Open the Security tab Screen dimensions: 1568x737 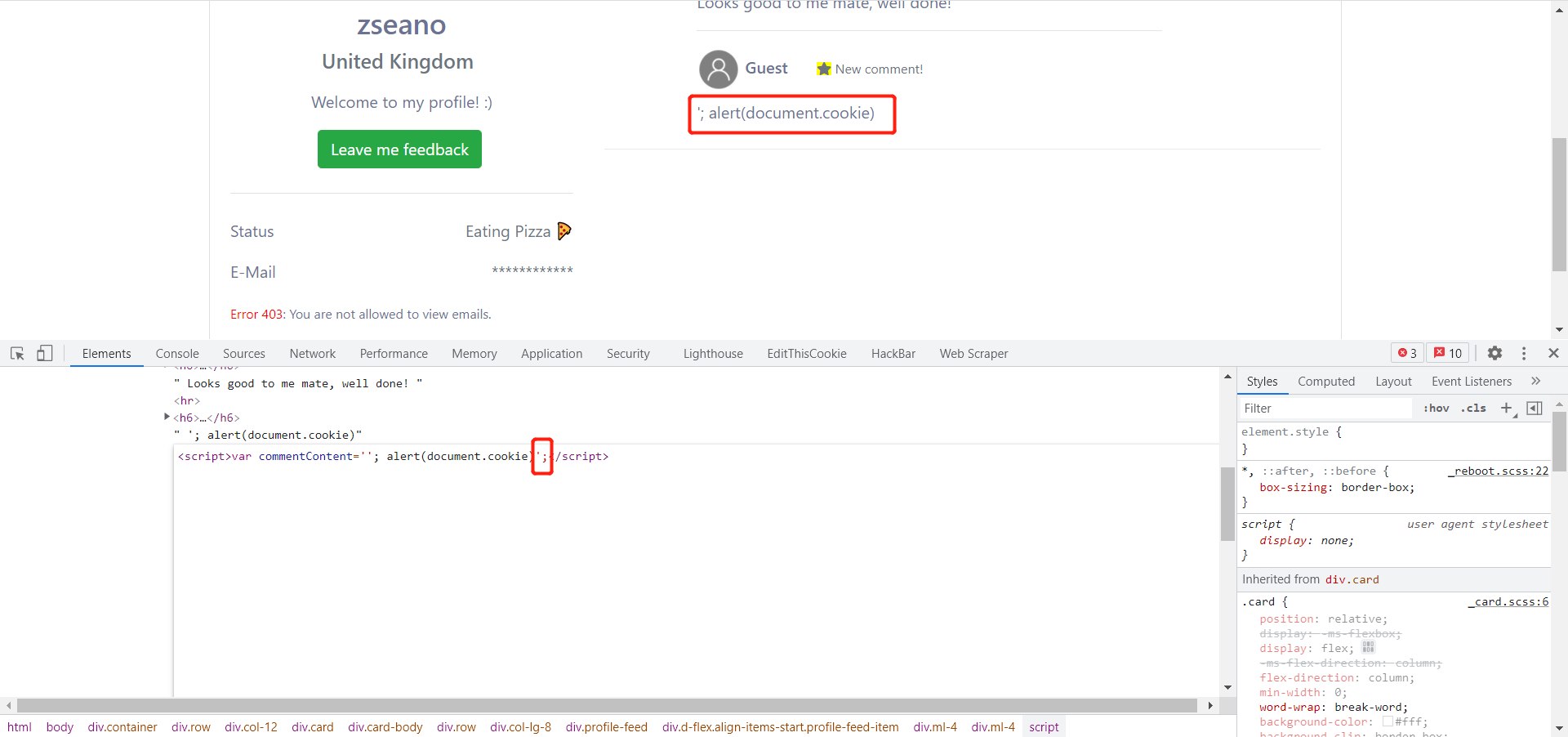pyautogui.click(x=628, y=354)
